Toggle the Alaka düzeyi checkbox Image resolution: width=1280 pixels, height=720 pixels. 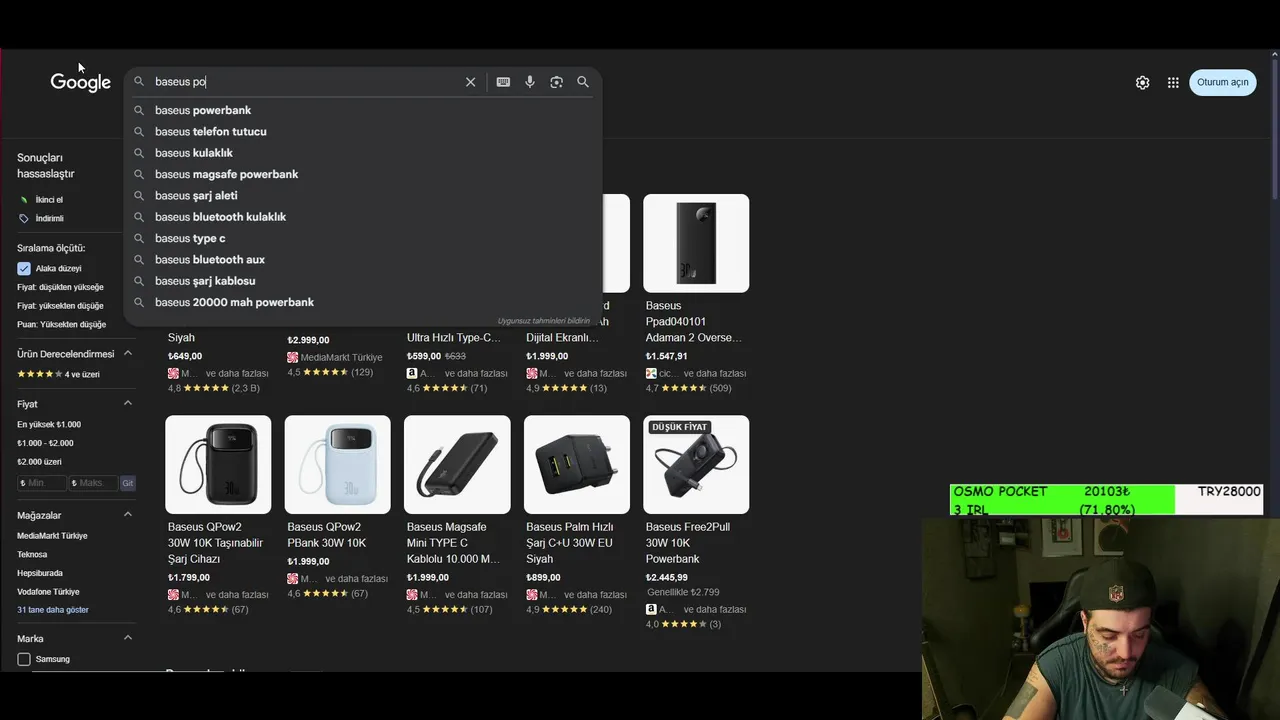pos(24,268)
